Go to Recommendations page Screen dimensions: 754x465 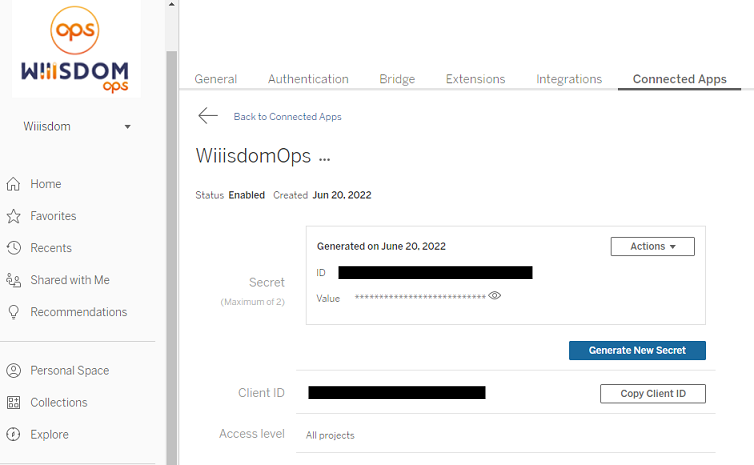[x=79, y=312]
